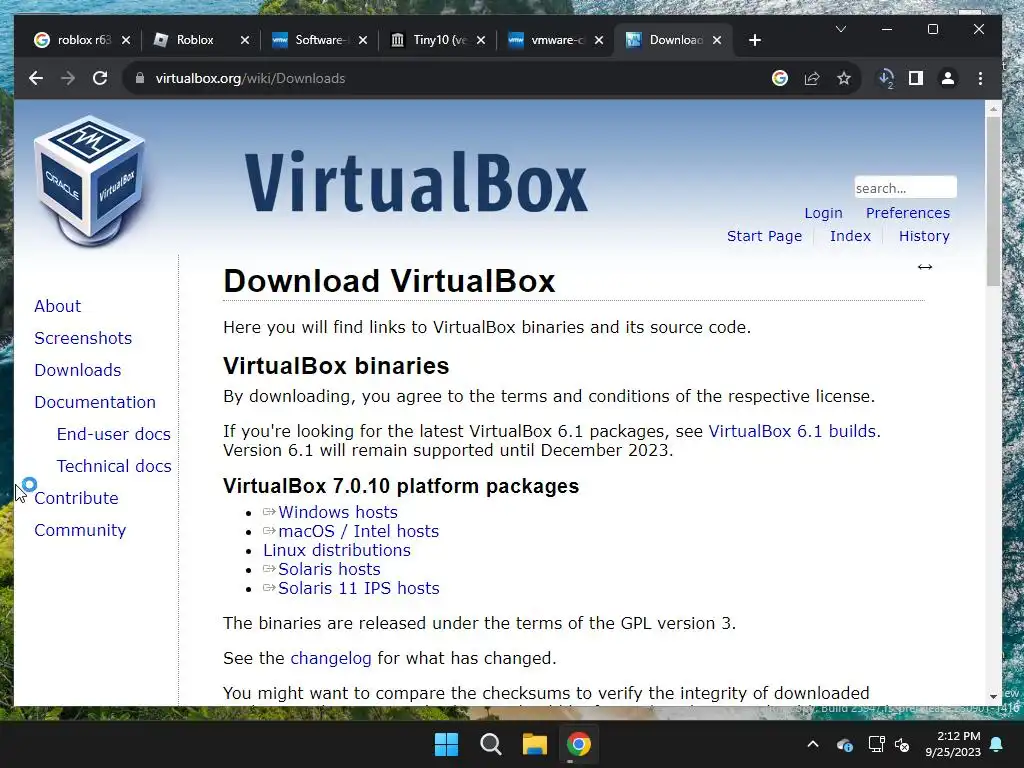Open Documentation in the sidebar
The image size is (1024, 768).
[x=95, y=402]
